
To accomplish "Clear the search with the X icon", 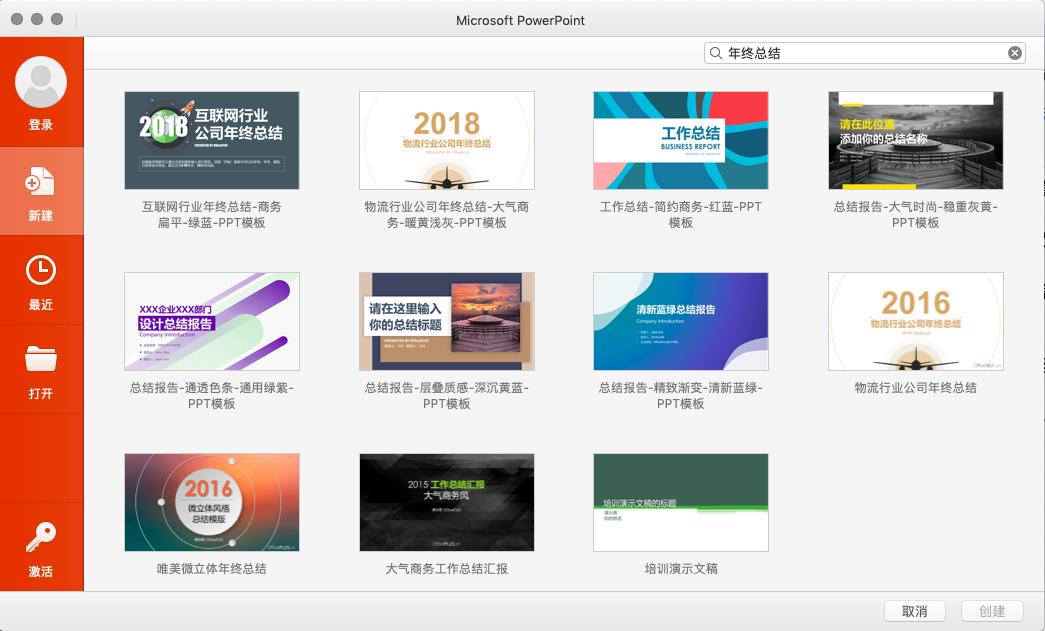I will coord(1013,52).
